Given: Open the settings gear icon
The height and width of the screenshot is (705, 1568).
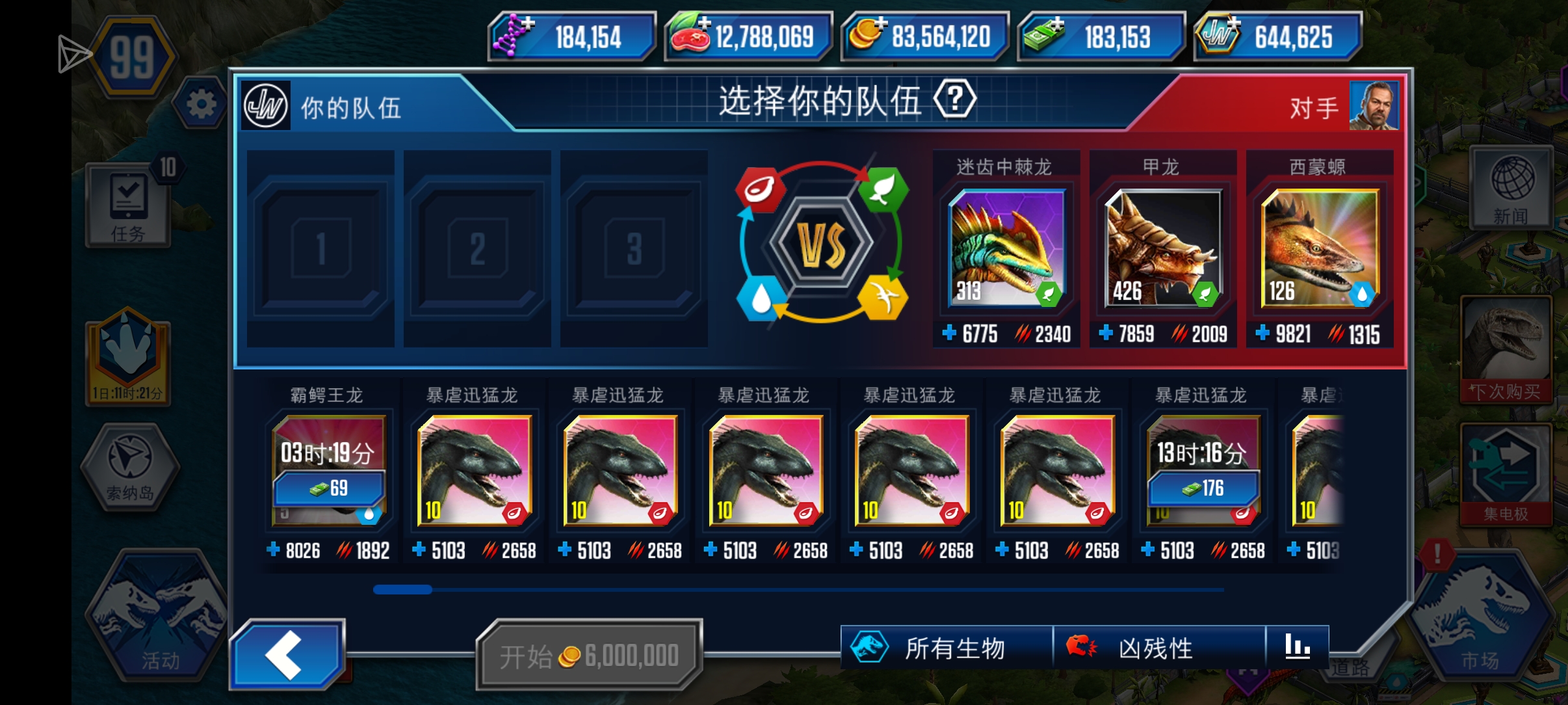Looking at the screenshot, I should click(x=201, y=104).
